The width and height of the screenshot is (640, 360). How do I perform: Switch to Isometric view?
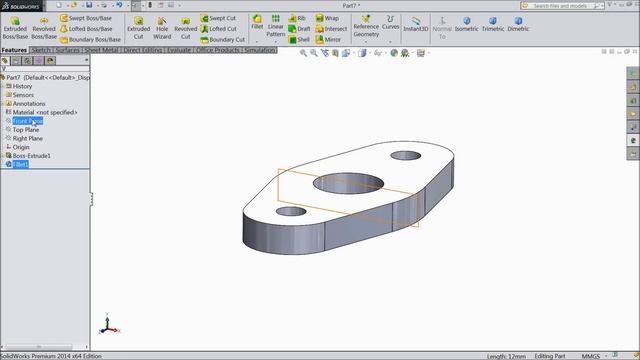466,24
